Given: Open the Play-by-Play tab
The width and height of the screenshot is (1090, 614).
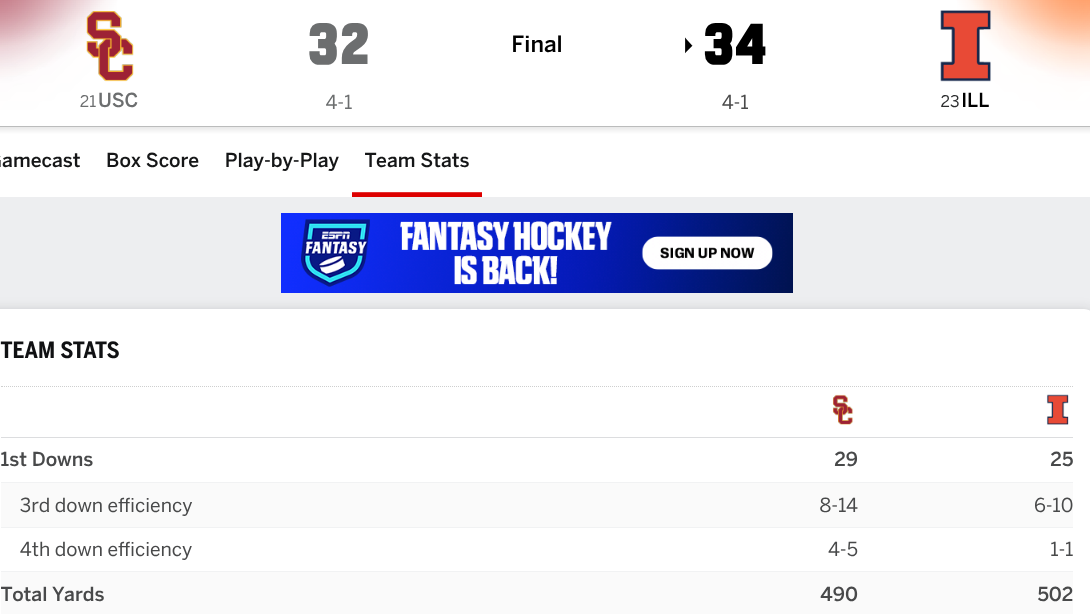Looking at the screenshot, I should (x=282, y=160).
